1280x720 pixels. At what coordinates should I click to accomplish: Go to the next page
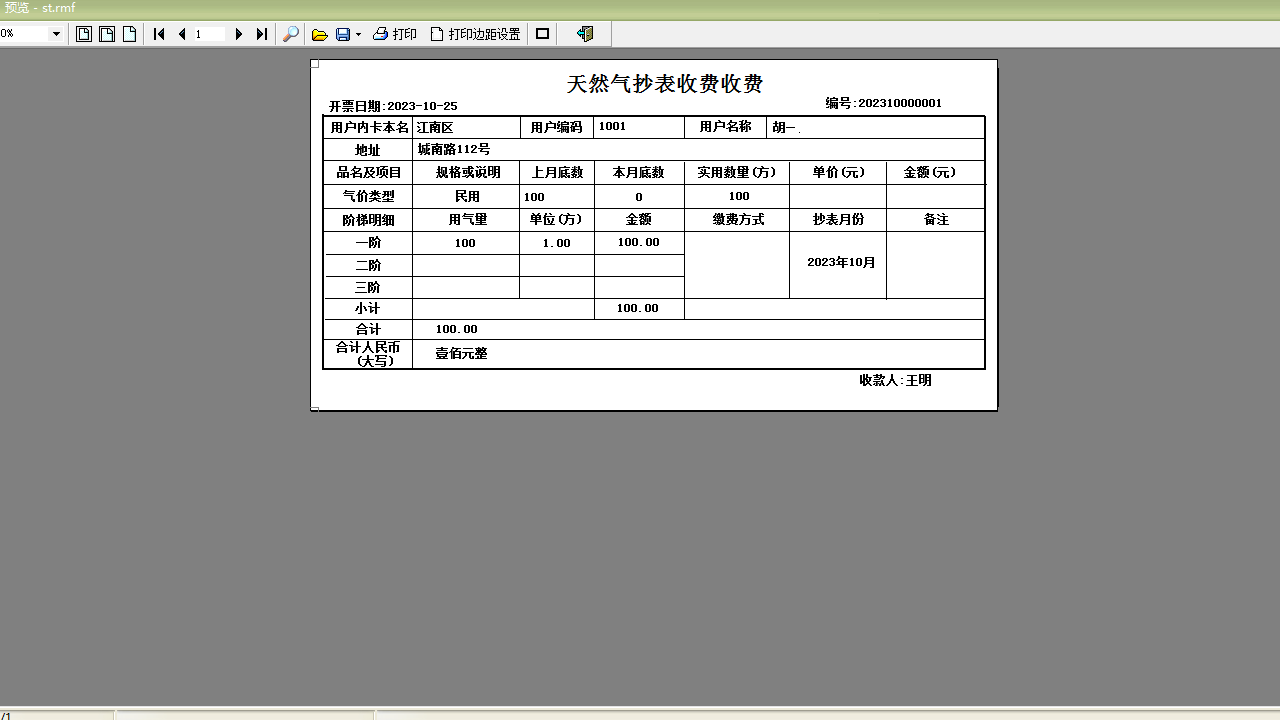(239, 34)
